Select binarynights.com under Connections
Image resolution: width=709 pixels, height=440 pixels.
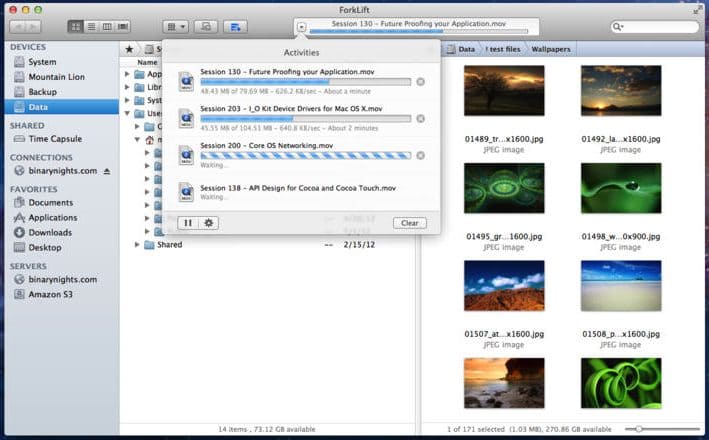point(62,171)
